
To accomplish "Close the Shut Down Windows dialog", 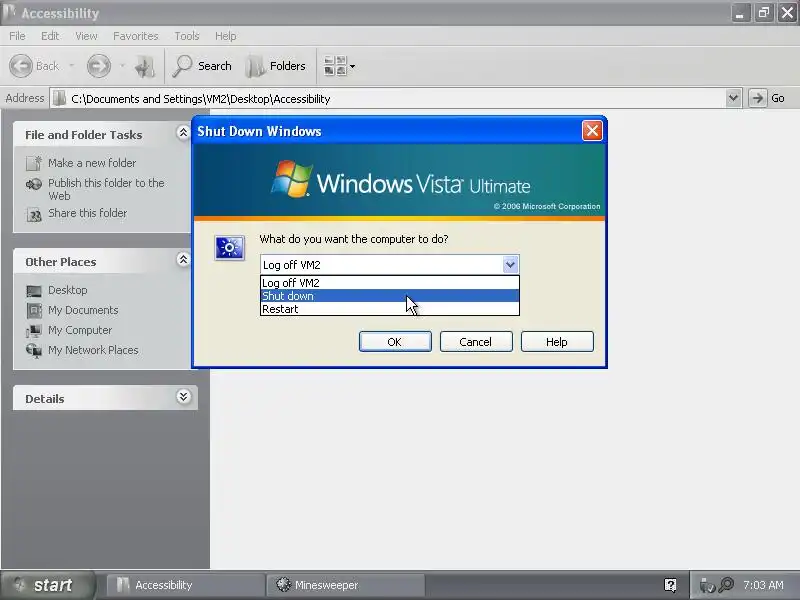I will point(592,131).
